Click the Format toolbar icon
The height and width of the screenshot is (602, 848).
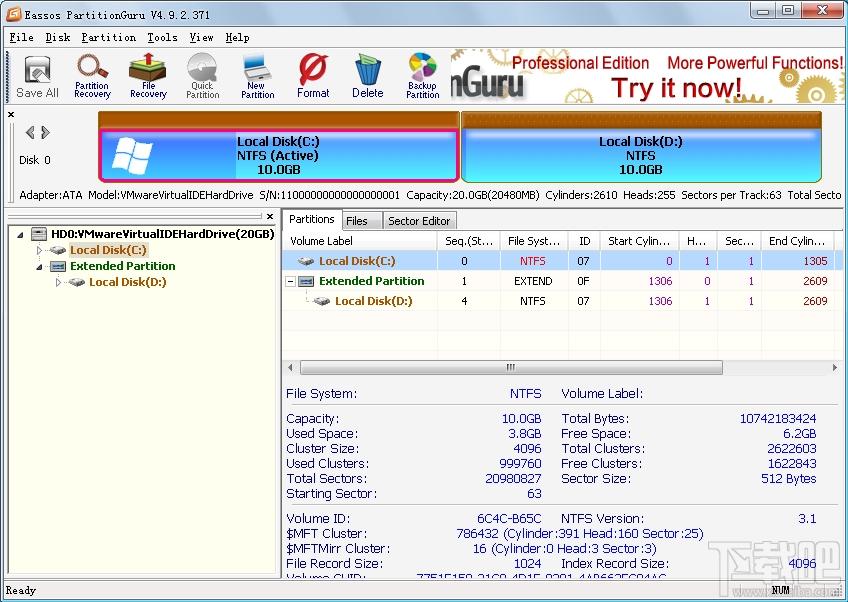coord(313,76)
